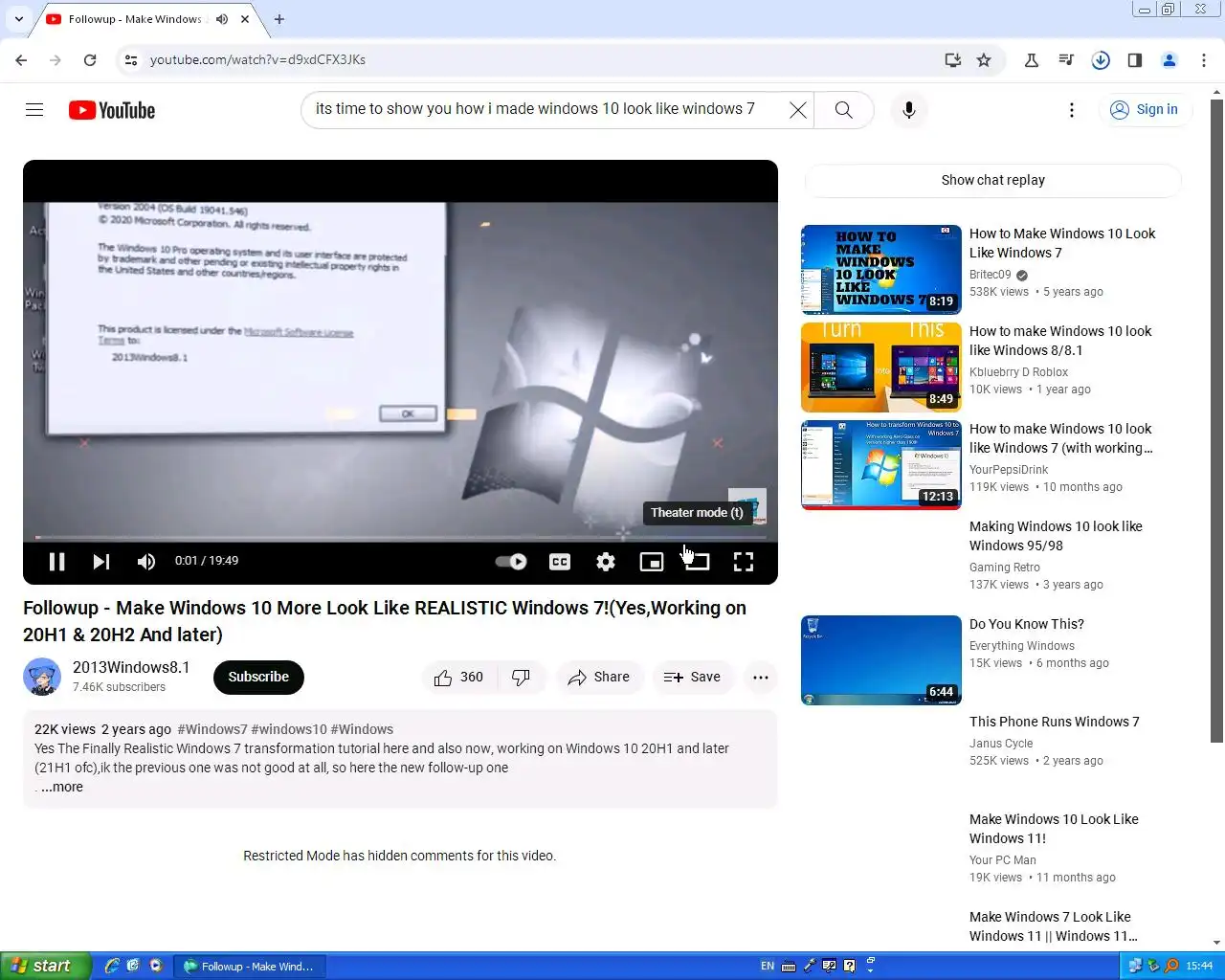Close the Followup YouTube tab
1225x980 pixels.
246,18
